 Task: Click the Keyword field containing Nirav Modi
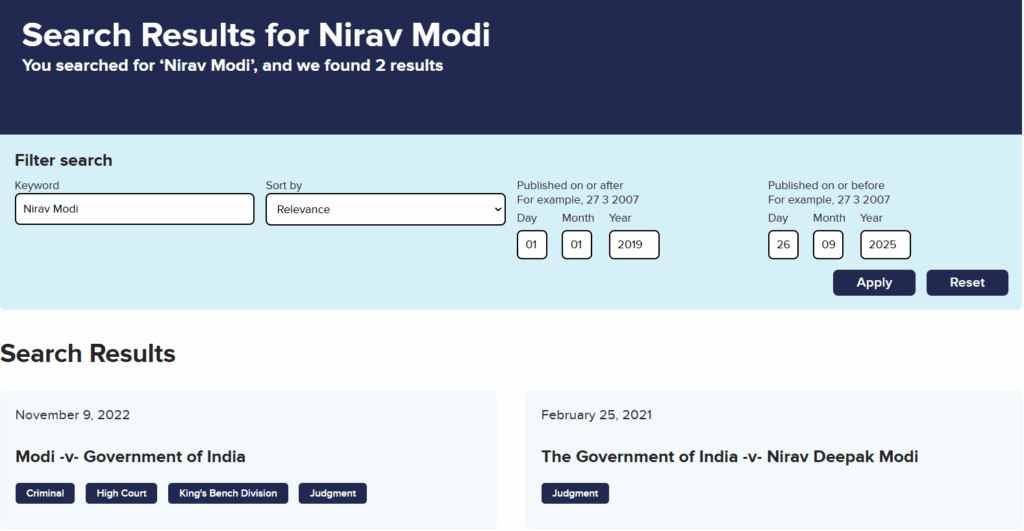click(134, 209)
